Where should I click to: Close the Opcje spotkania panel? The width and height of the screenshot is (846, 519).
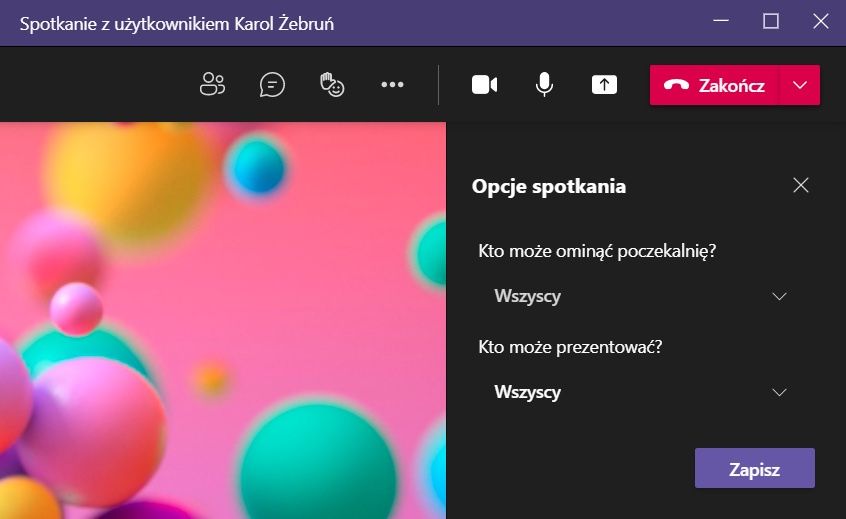click(801, 185)
